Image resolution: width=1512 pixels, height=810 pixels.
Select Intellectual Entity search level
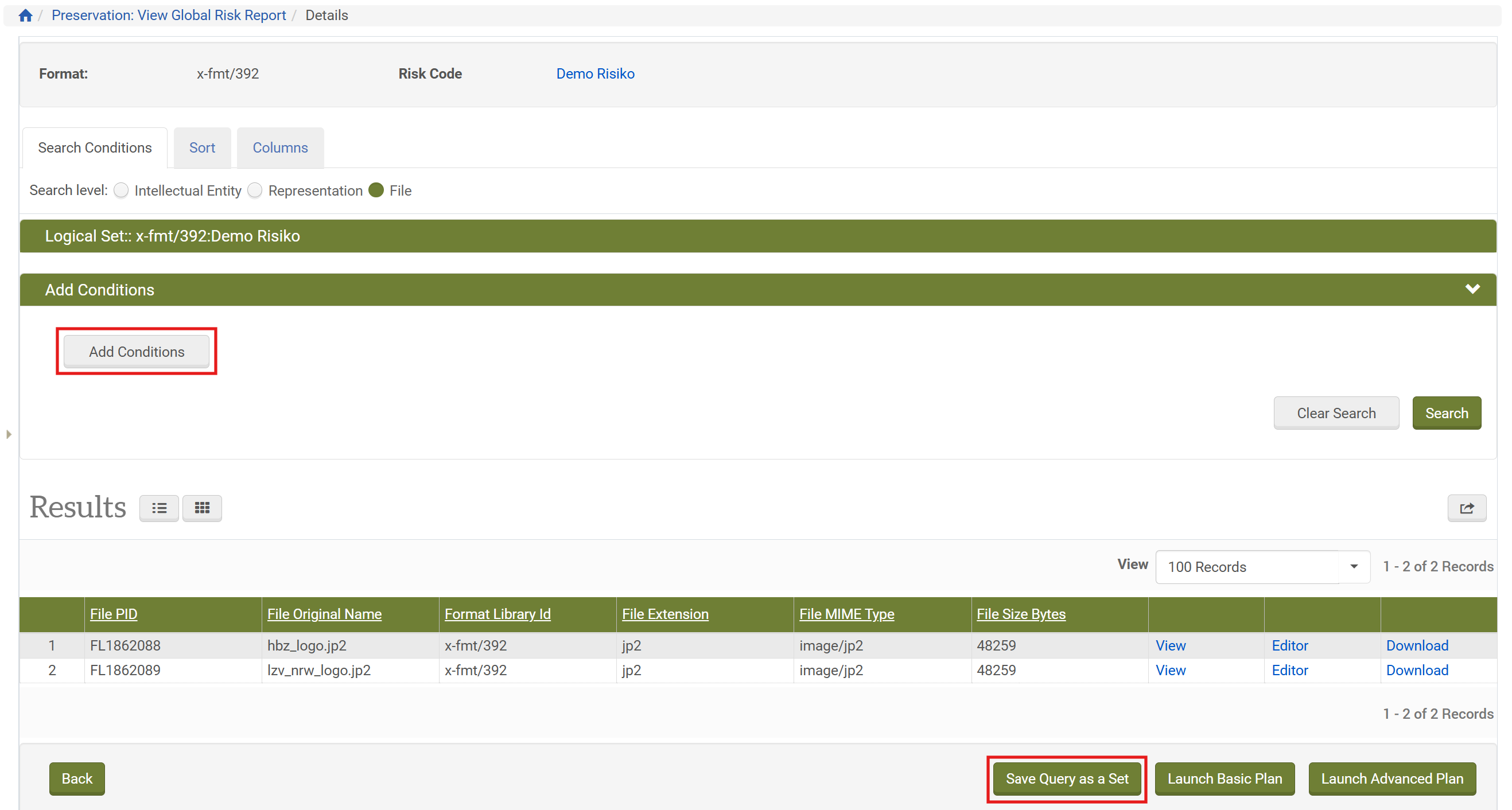122,191
